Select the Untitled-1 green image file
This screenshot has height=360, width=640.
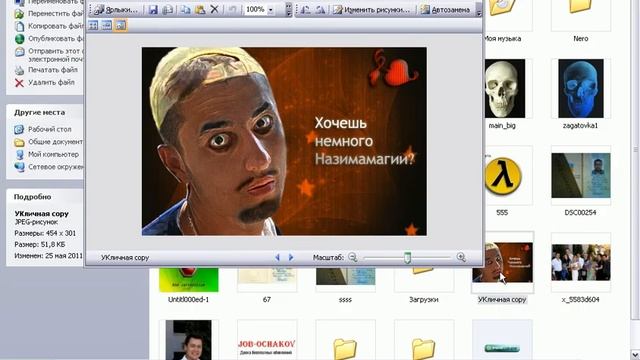189,280
